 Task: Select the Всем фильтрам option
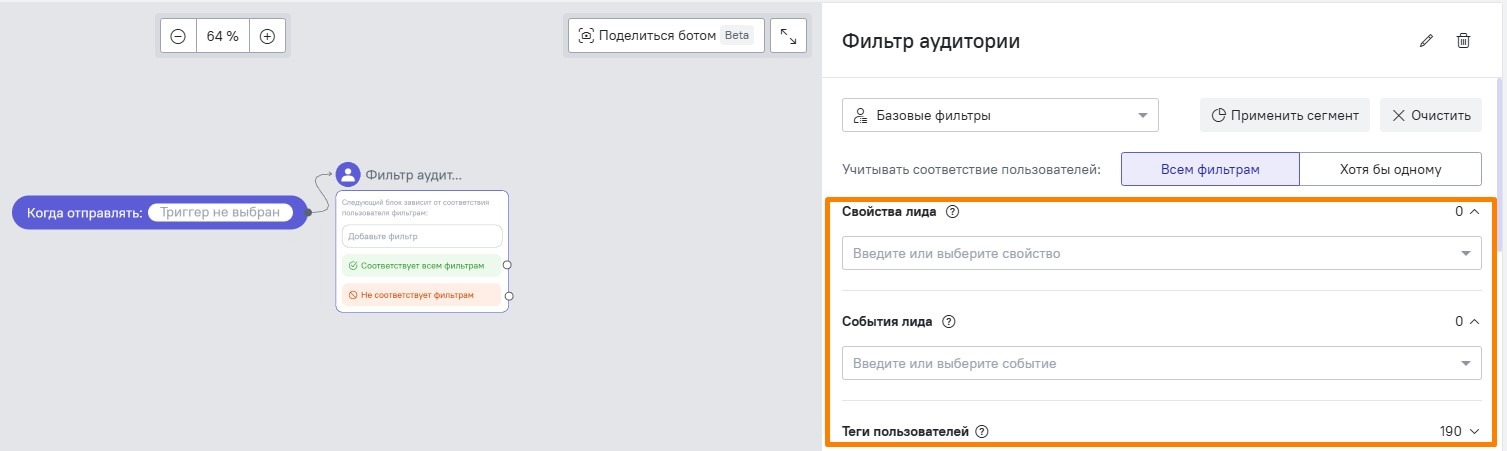click(x=1209, y=169)
